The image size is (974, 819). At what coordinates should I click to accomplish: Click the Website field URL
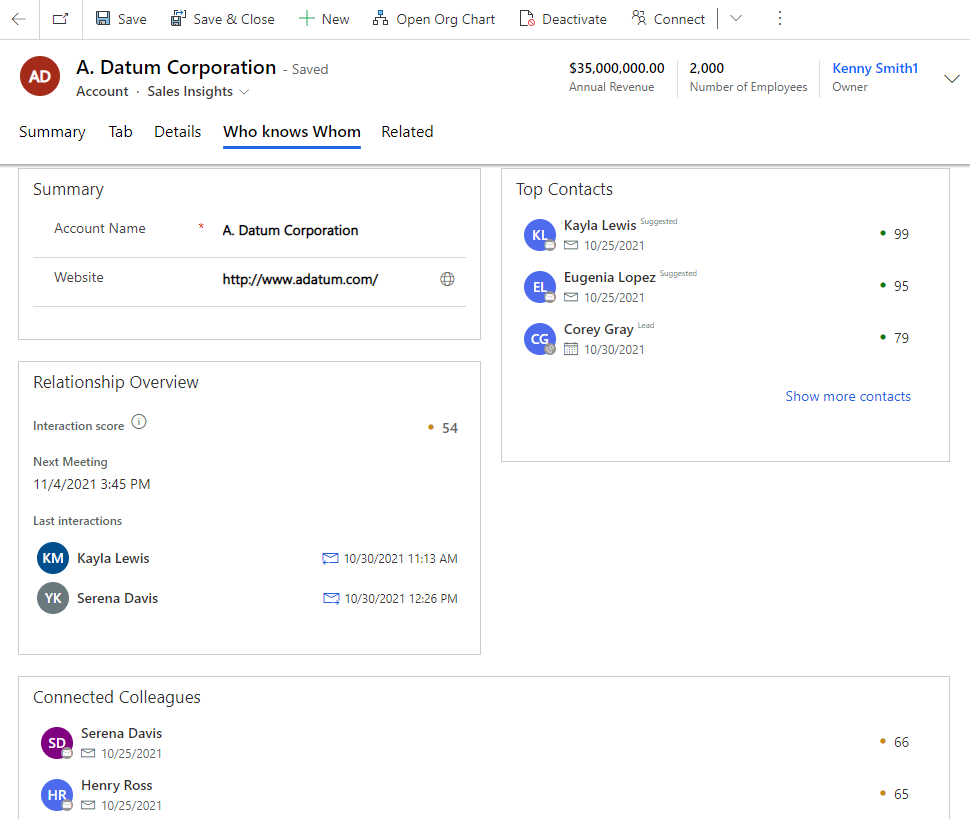300,280
